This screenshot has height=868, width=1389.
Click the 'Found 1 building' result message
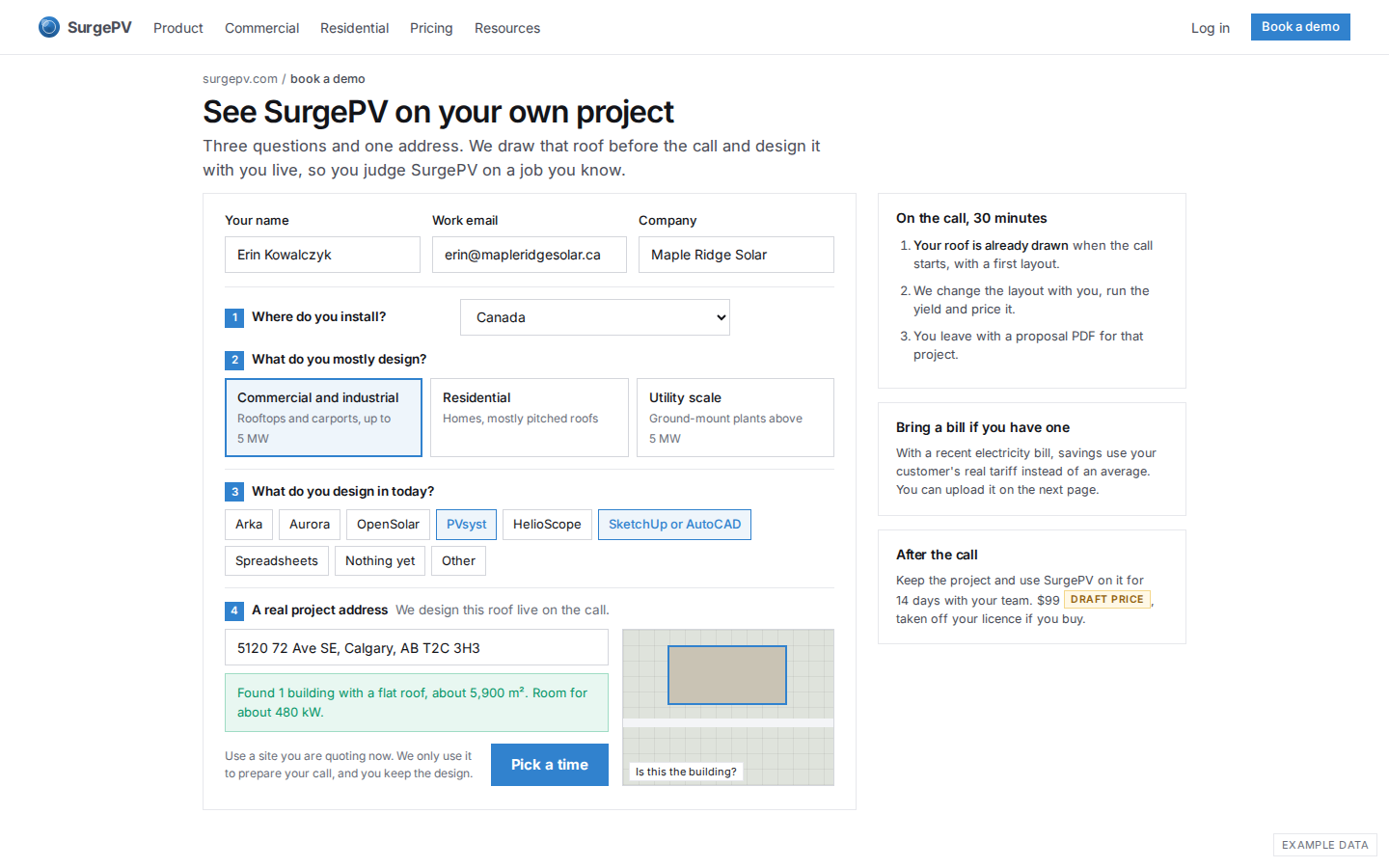click(417, 702)
